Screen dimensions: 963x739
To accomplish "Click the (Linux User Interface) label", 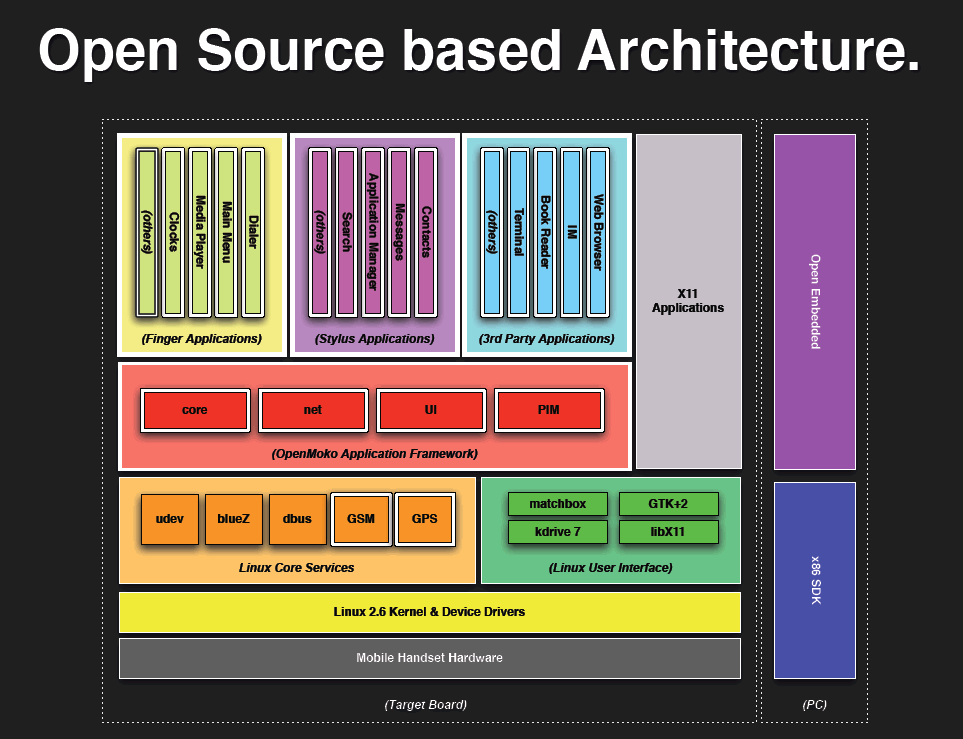I will 610,568.
